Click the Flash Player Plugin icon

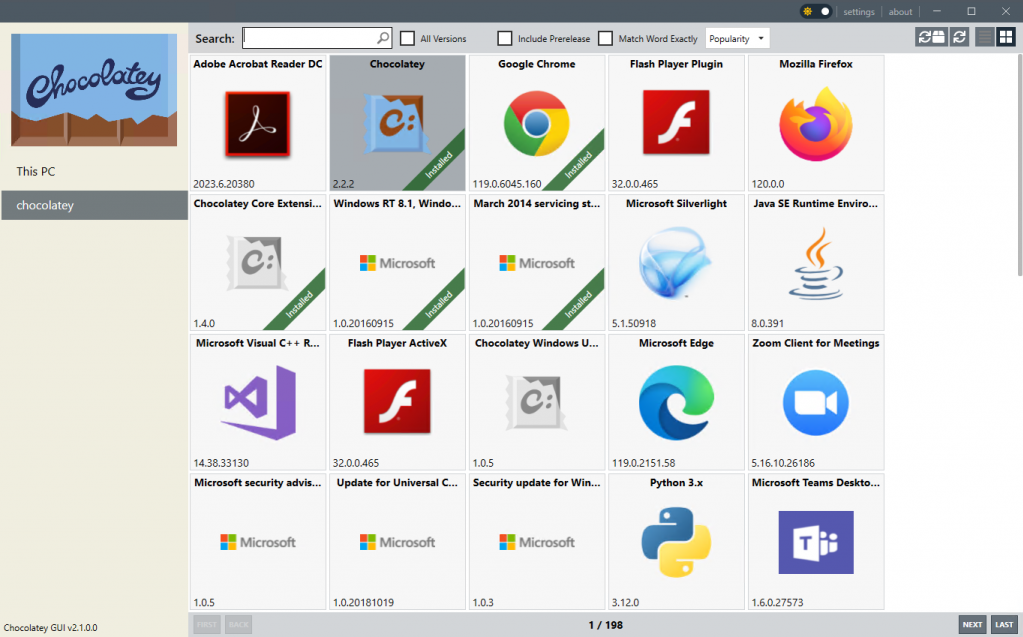(676, 123)
